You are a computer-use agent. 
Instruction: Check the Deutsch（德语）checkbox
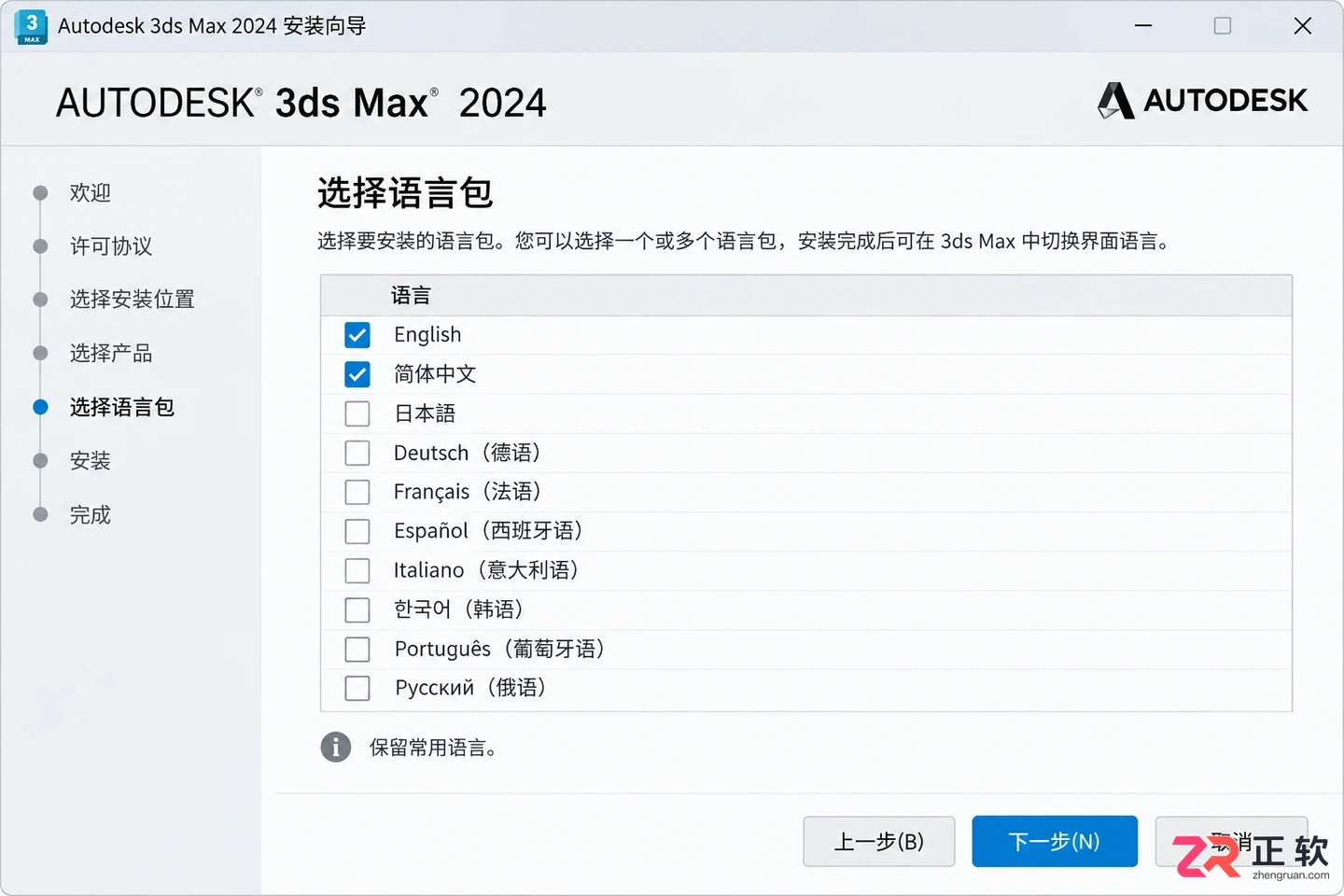(357, 453)
